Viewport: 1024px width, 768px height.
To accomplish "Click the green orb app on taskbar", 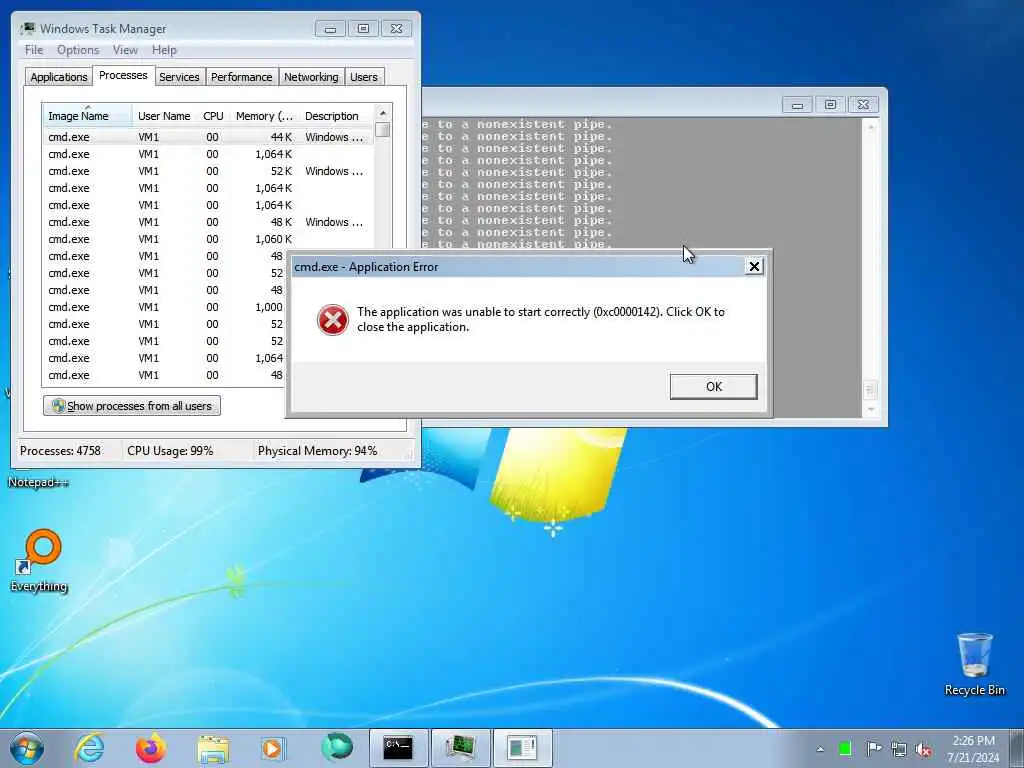I will tap(336, 748).
